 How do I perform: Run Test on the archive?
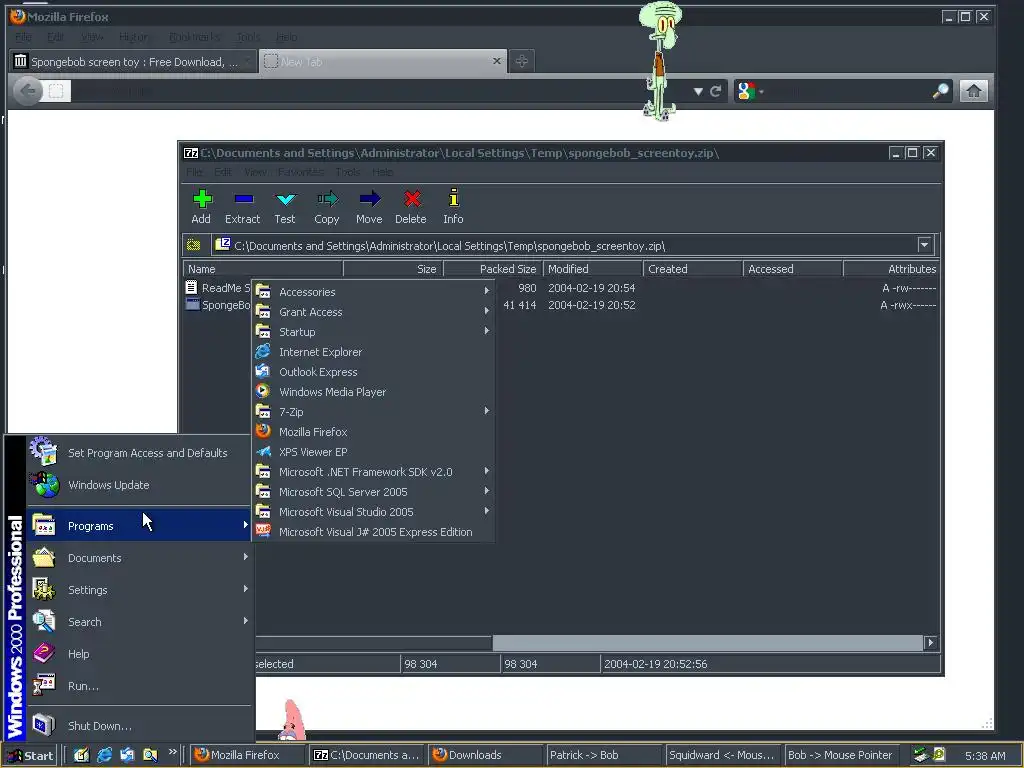(x=285, y=206)
